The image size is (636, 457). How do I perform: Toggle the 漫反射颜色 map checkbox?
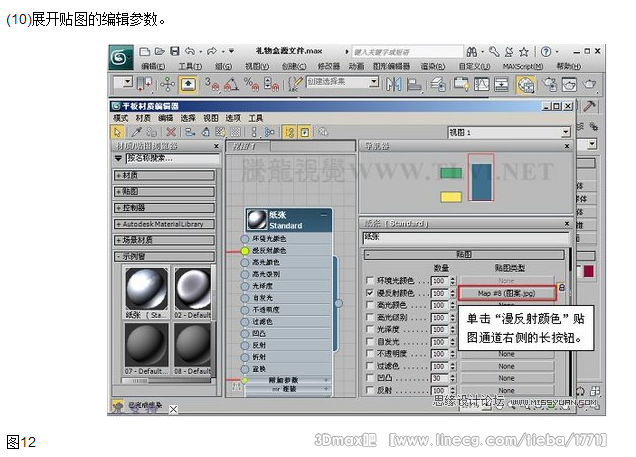[370, 293]
